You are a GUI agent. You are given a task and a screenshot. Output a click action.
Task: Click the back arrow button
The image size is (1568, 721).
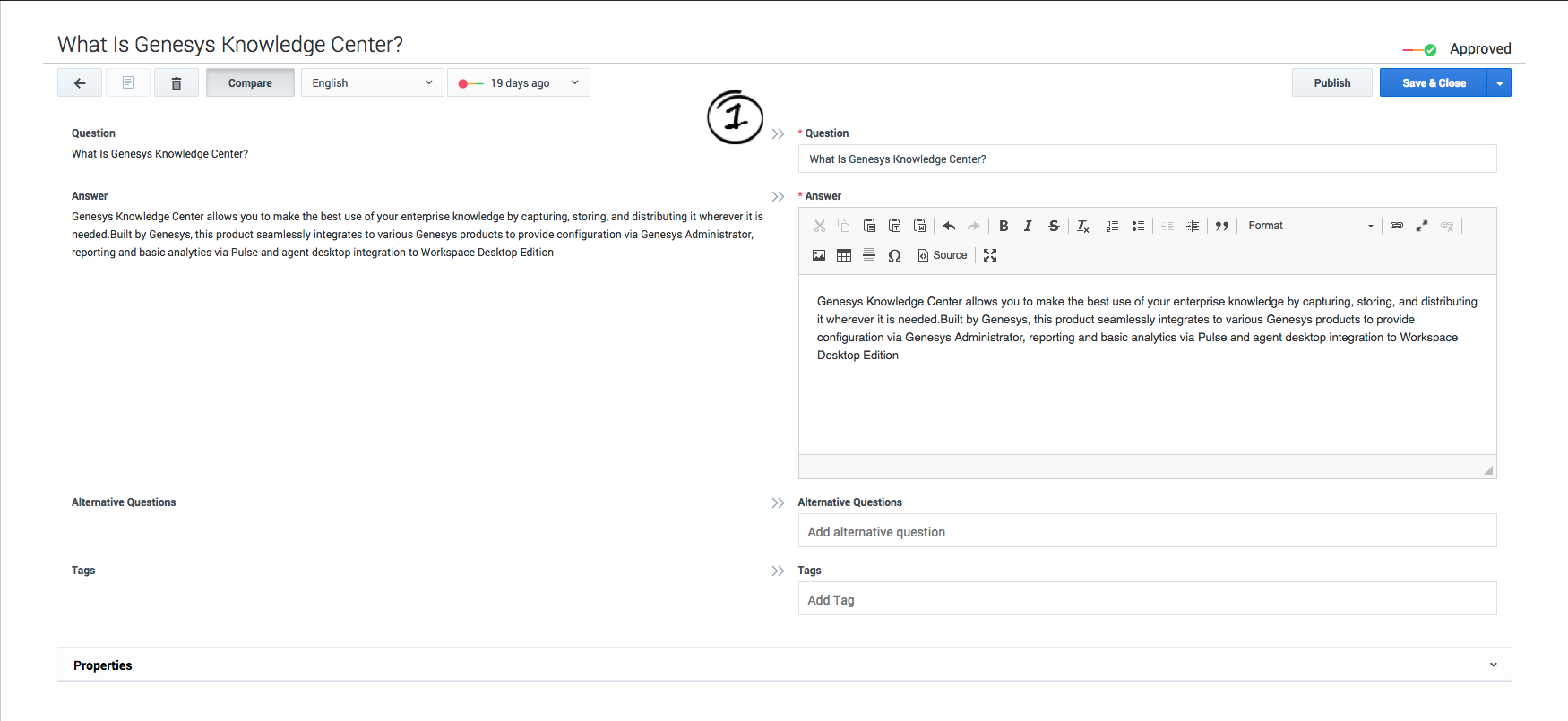point(80,83)
